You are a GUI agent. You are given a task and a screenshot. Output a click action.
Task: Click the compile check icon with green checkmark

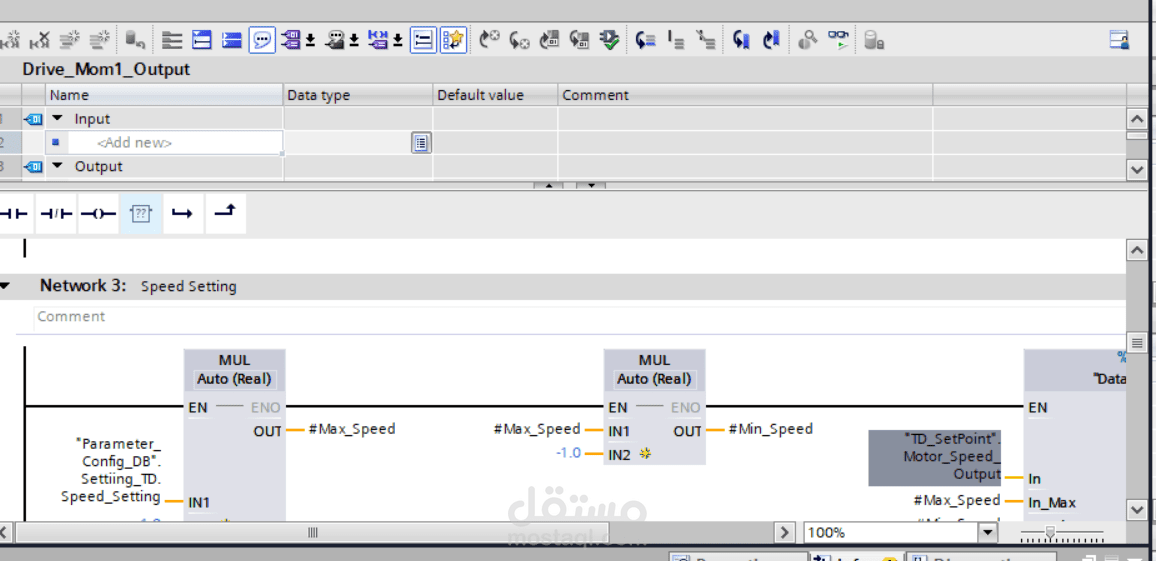point(609,40)
